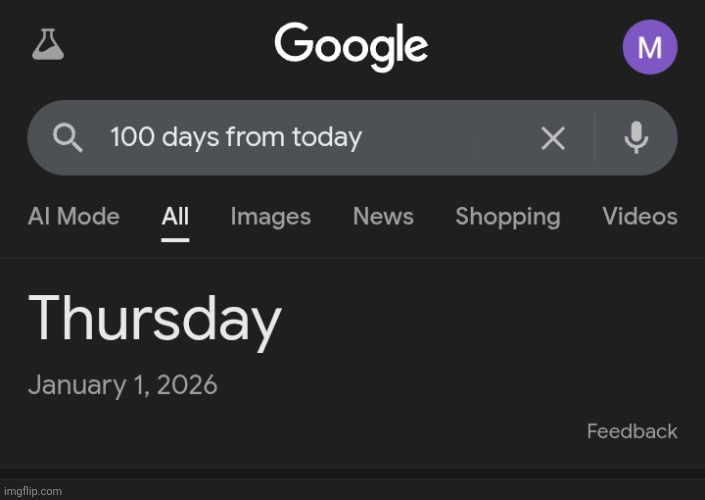
Task: Open the purple M profile avatar
Action: click(x=650, y=47)
